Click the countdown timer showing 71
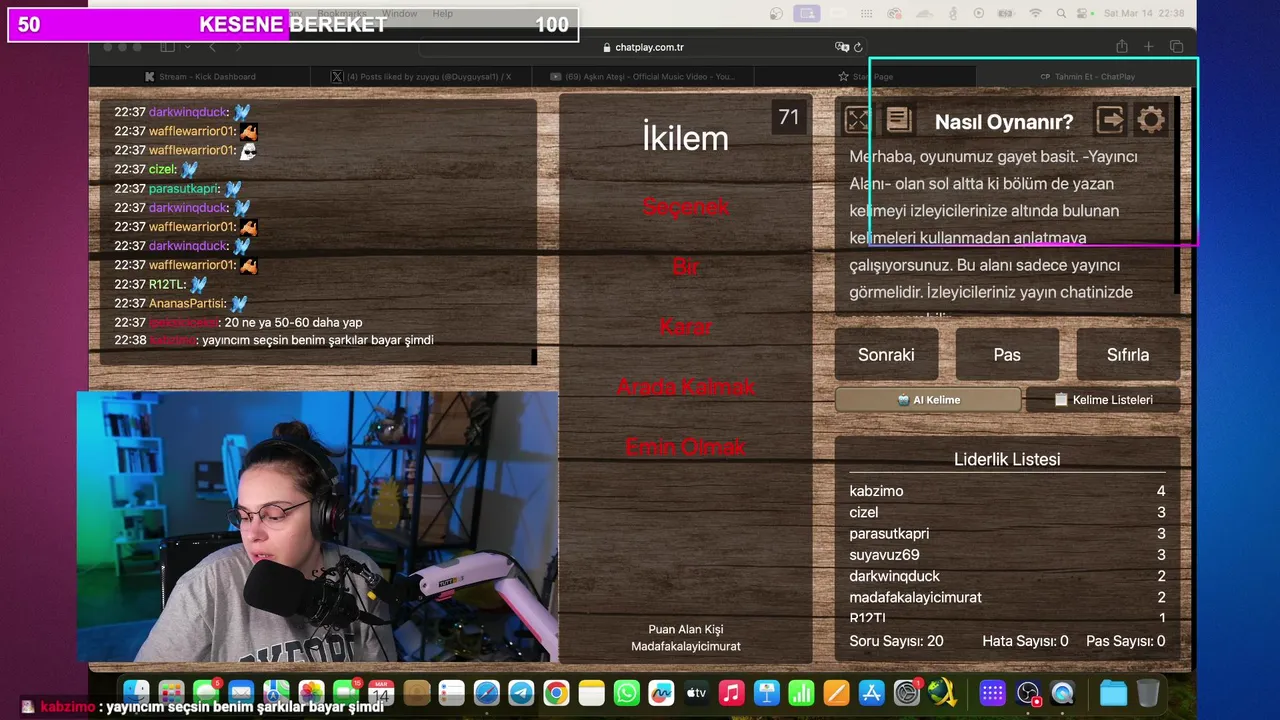1280x720 pixels. click(789, 117)
